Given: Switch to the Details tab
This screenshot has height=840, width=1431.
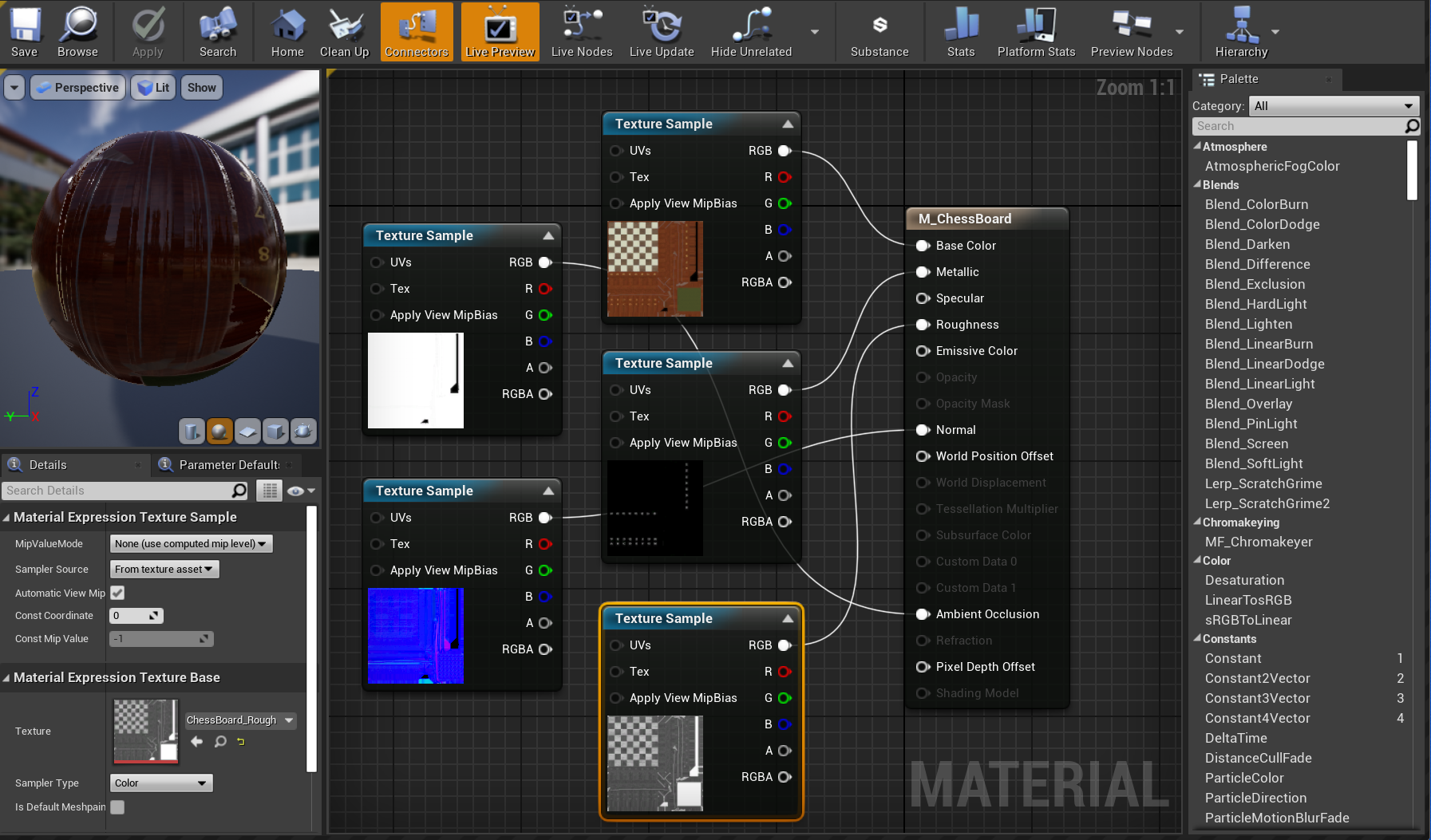Looking at the screenshot, I should click(48, 465).
